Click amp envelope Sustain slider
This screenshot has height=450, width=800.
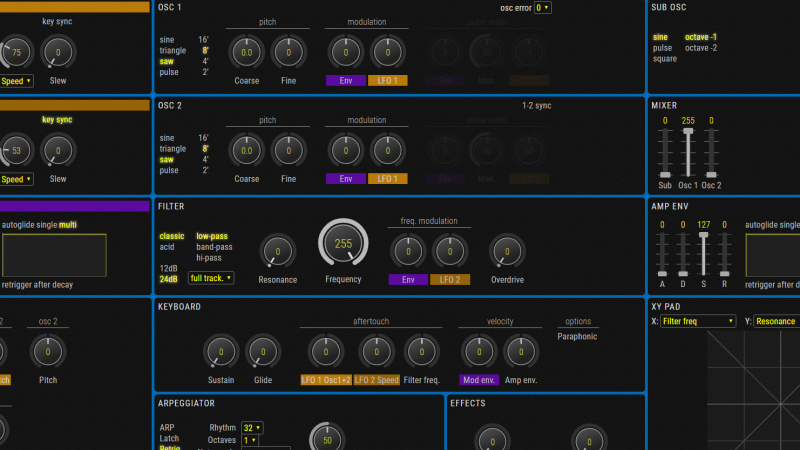pos(704,254)
